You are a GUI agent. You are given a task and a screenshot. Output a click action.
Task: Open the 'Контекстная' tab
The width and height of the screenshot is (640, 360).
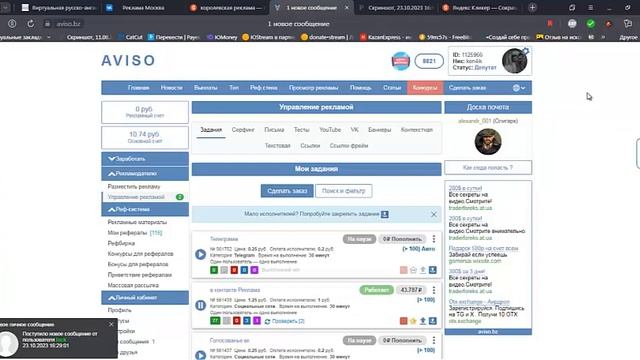point(416,130)
